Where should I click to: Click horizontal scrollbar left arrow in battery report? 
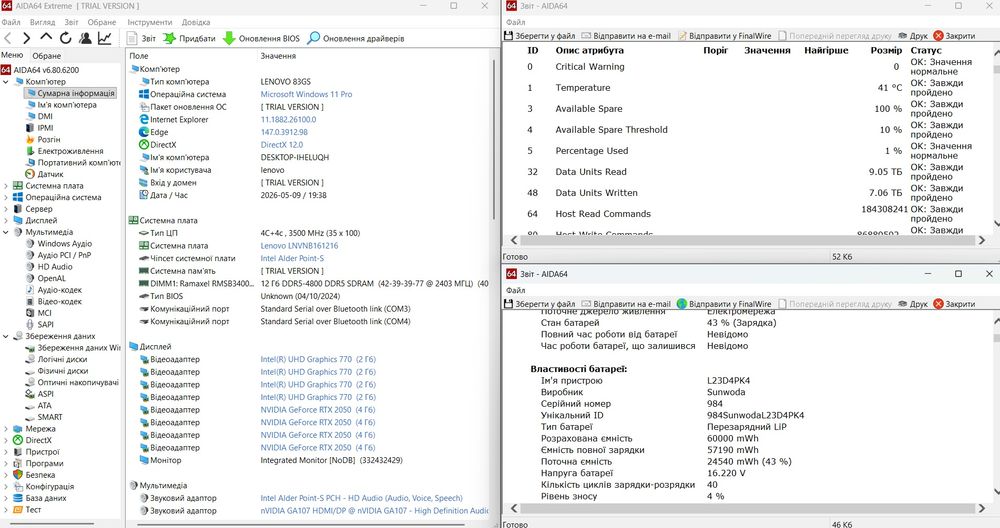514,508
